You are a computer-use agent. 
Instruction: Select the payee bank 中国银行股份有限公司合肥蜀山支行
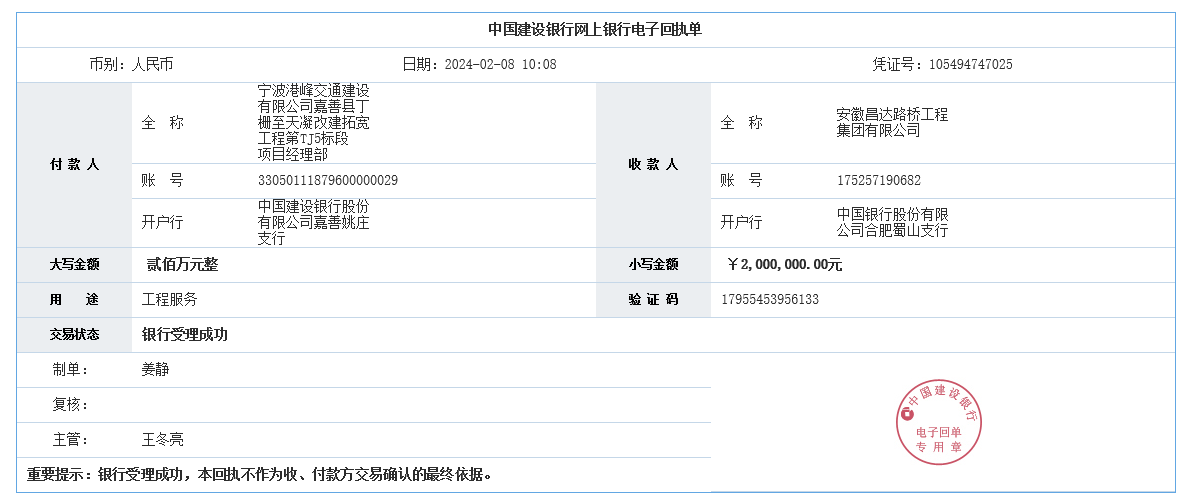892,222
